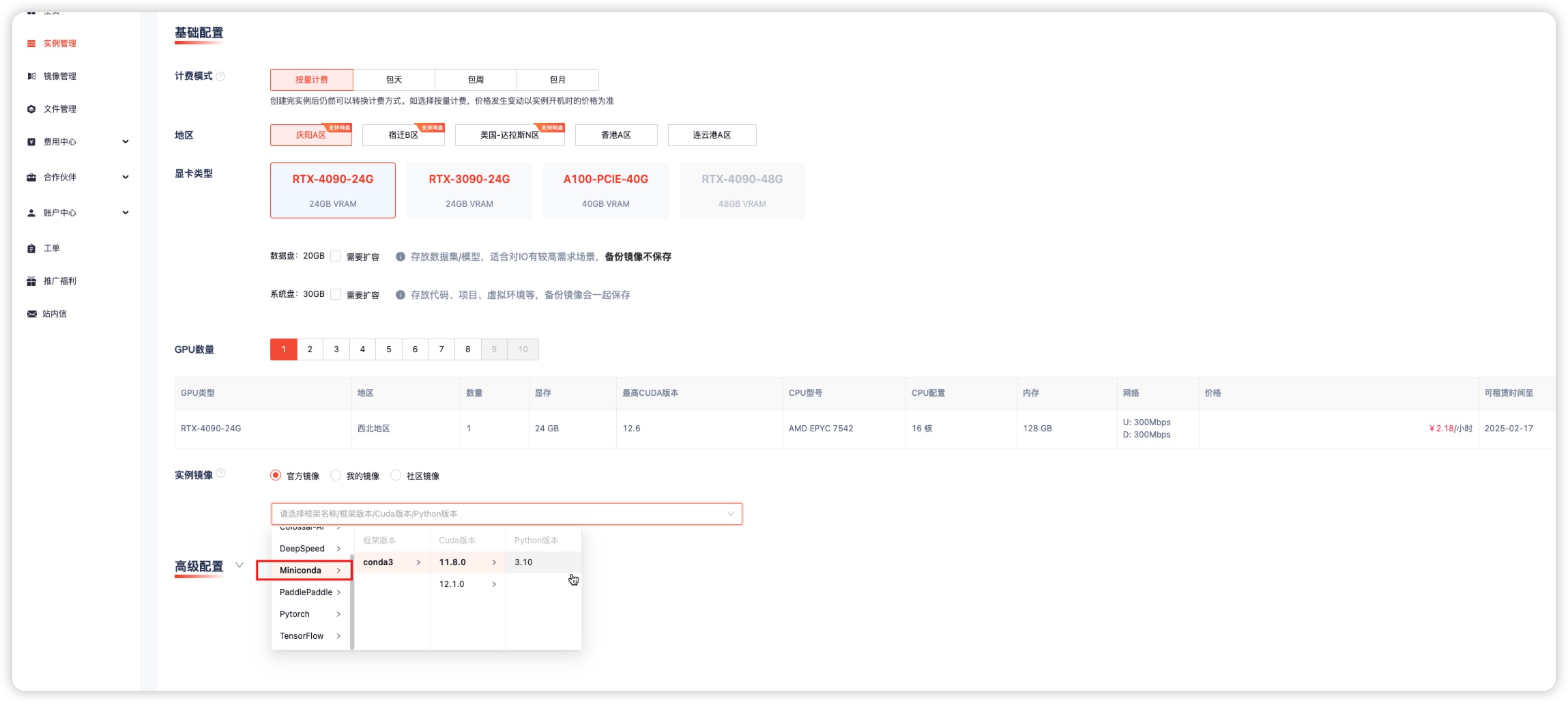
Task: Choose the A100-PCIE-40G GPU card
Action: pyautogui.click(x=605, y=190)
